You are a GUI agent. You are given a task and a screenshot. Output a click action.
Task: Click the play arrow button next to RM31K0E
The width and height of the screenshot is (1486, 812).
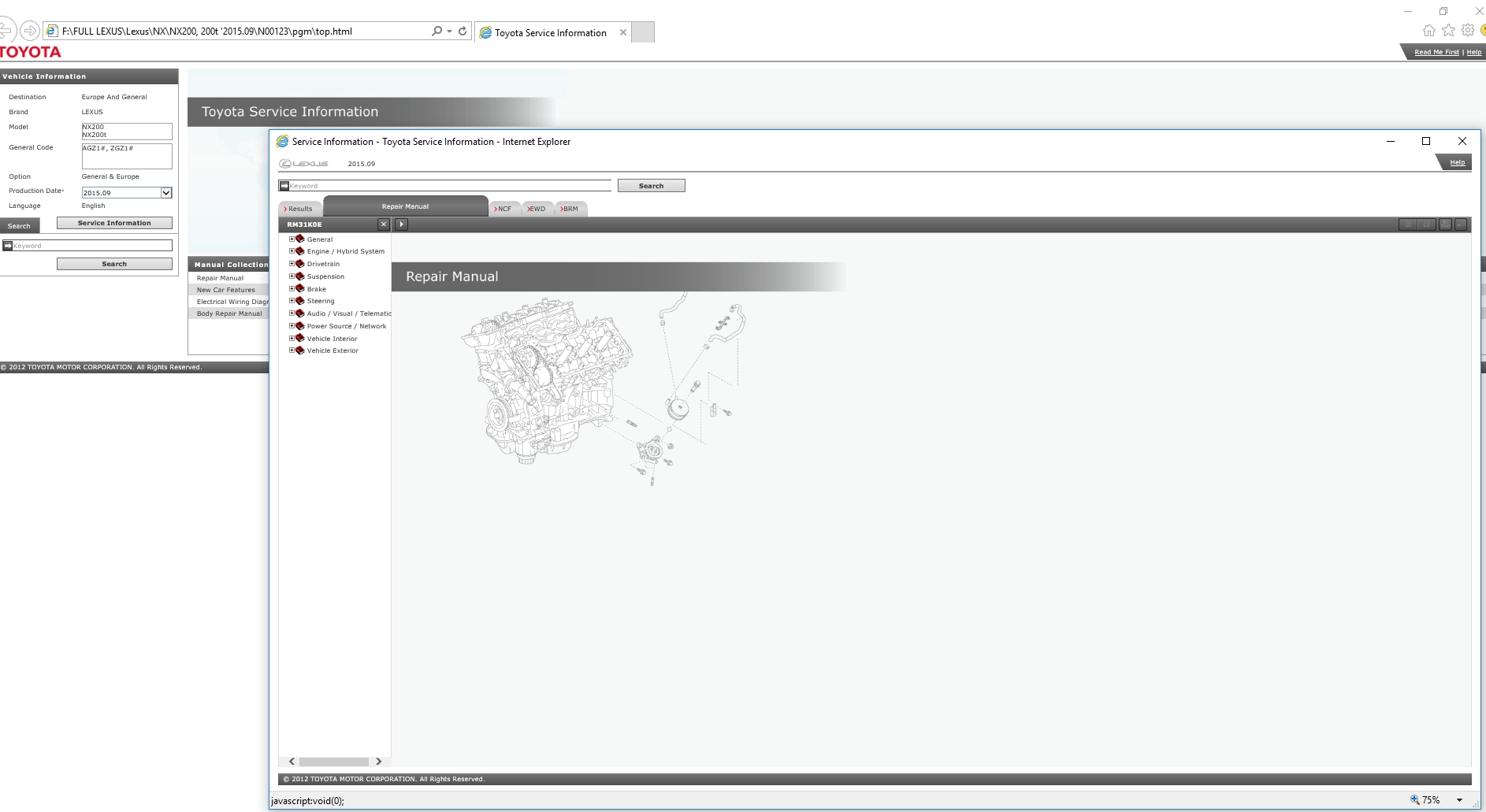401,224
